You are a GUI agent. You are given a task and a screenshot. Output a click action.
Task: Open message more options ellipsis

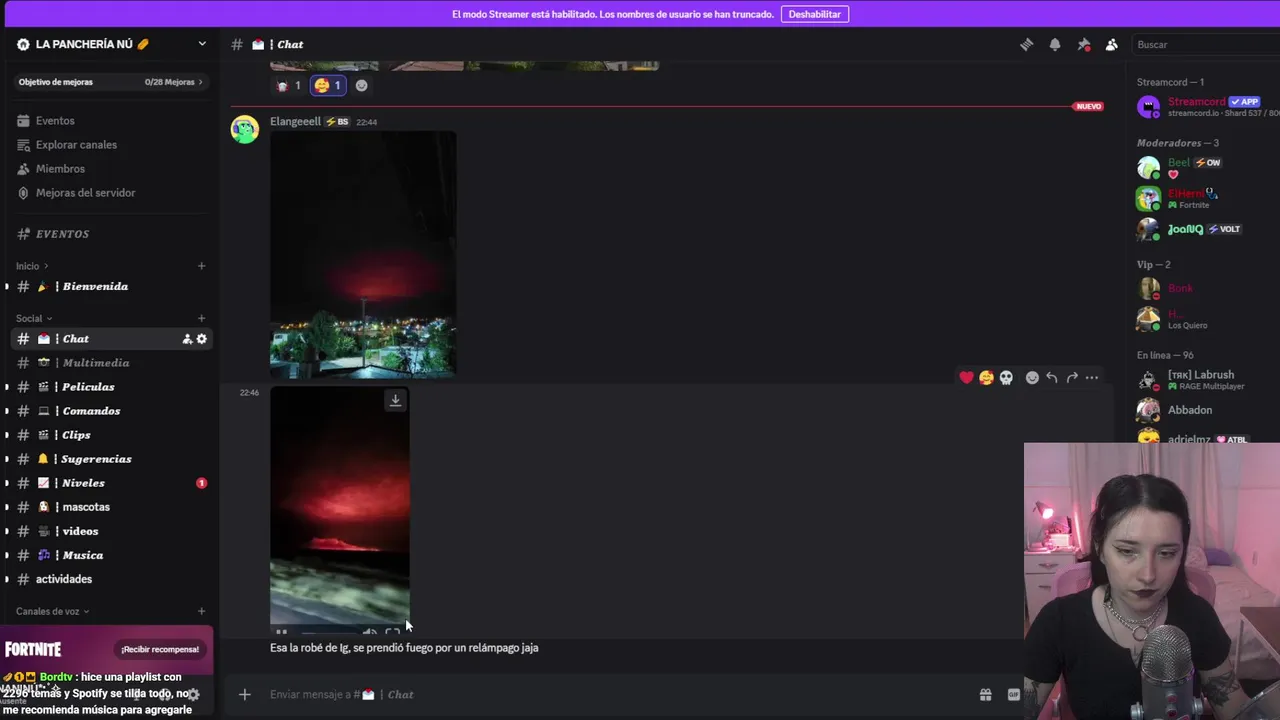click(x=1092, y=377)
